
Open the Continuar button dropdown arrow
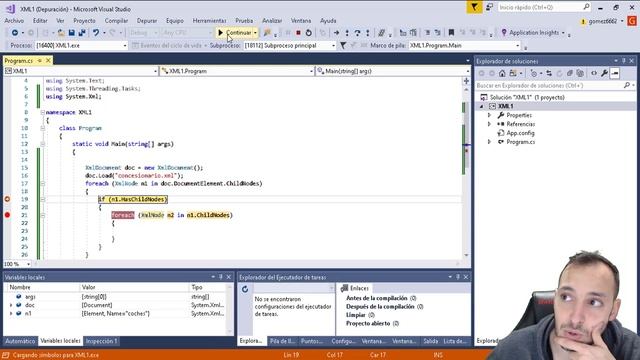click(x=256, y=33)
